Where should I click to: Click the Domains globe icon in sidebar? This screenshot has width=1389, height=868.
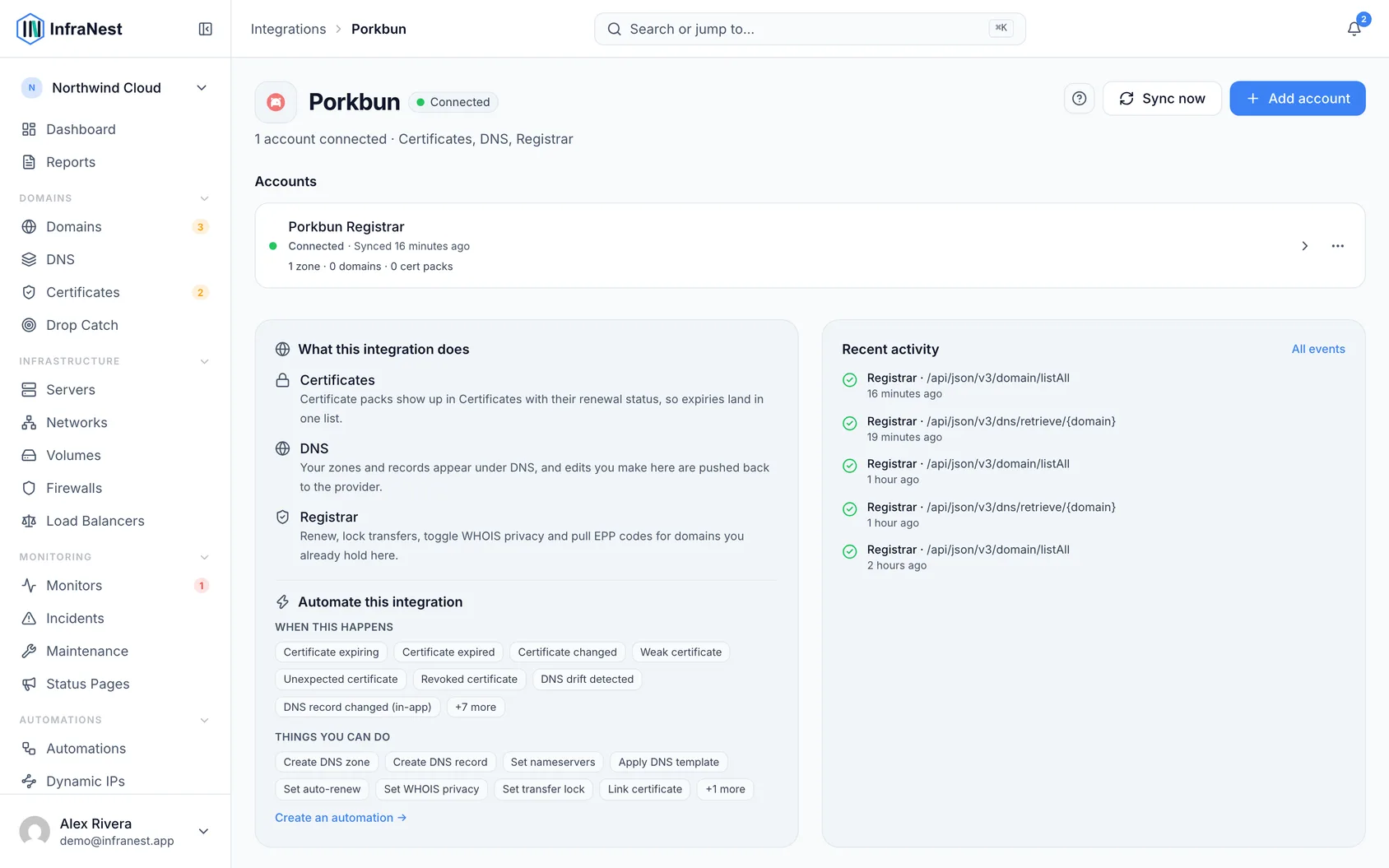[x=29, y=227]
